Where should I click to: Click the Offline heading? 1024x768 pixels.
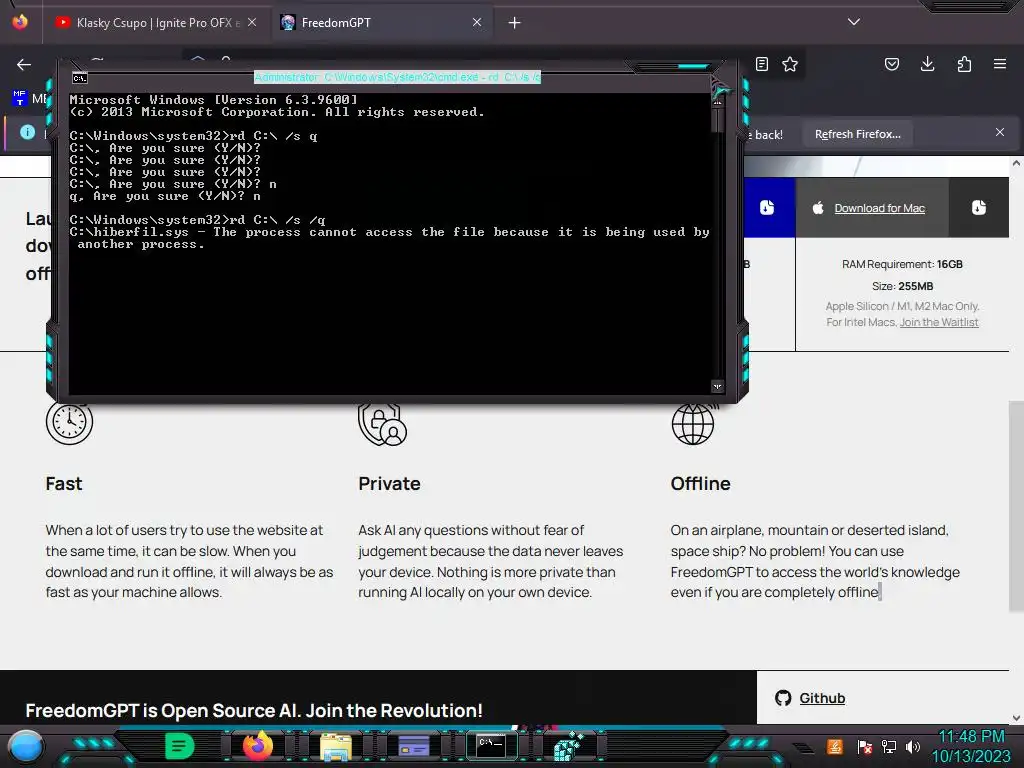coord(700,484)
